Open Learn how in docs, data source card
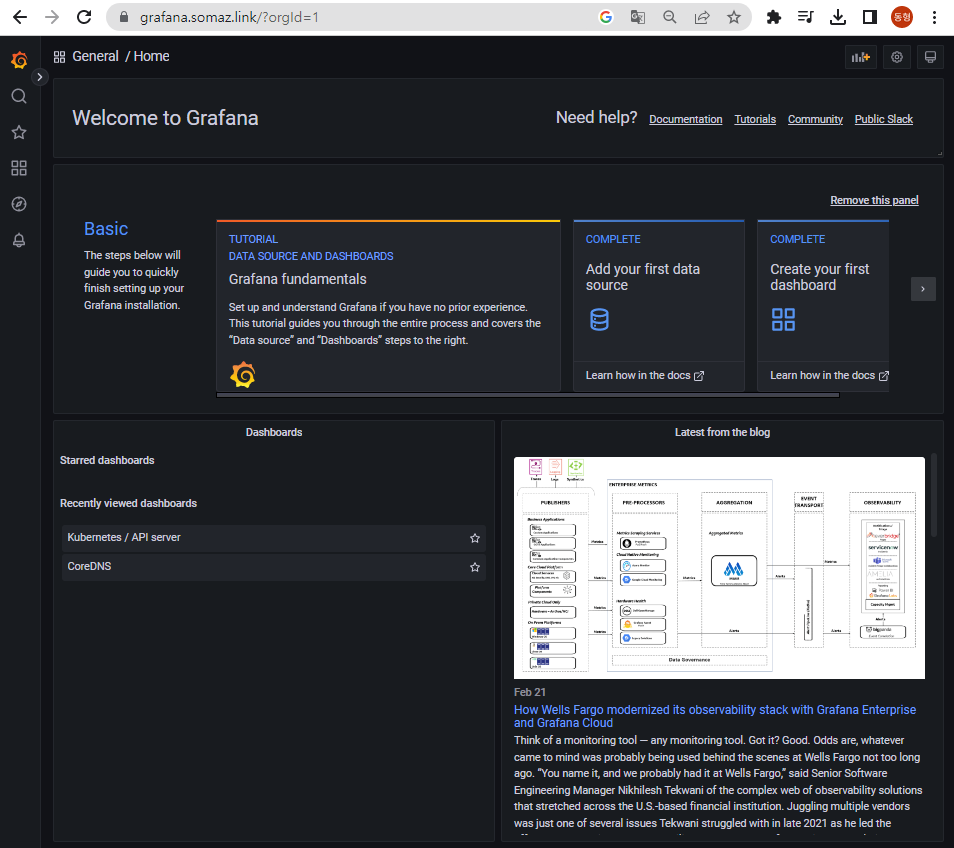The image size is (954, 848). pyautogui.click(x=644, y=375)
